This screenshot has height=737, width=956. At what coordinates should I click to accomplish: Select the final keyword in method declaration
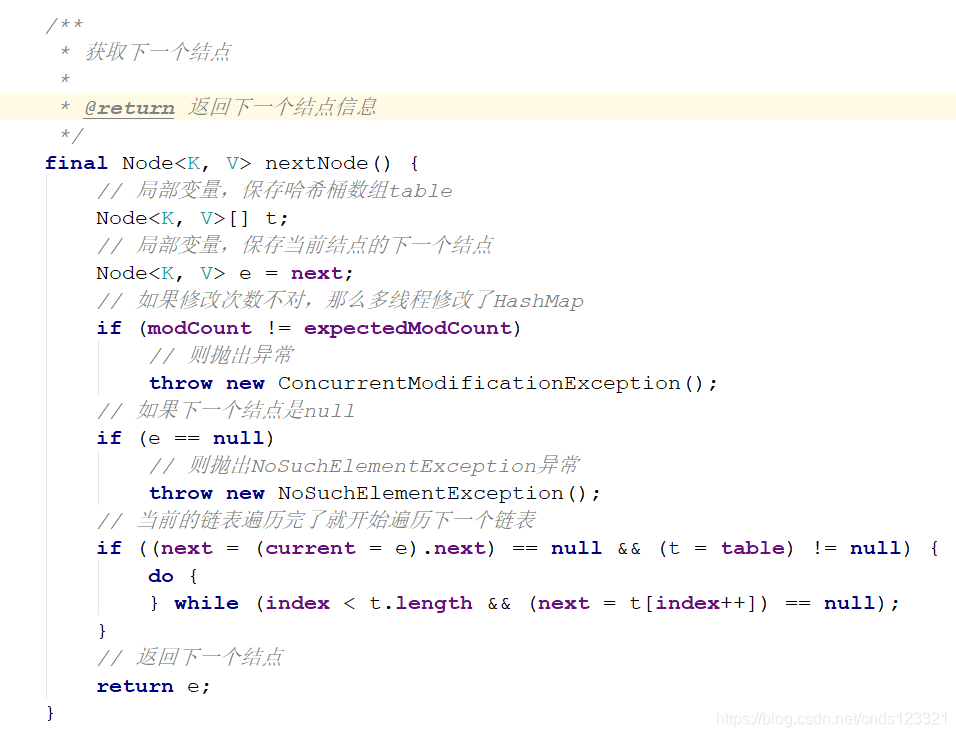pyautogui.click(x=76, y=163)
